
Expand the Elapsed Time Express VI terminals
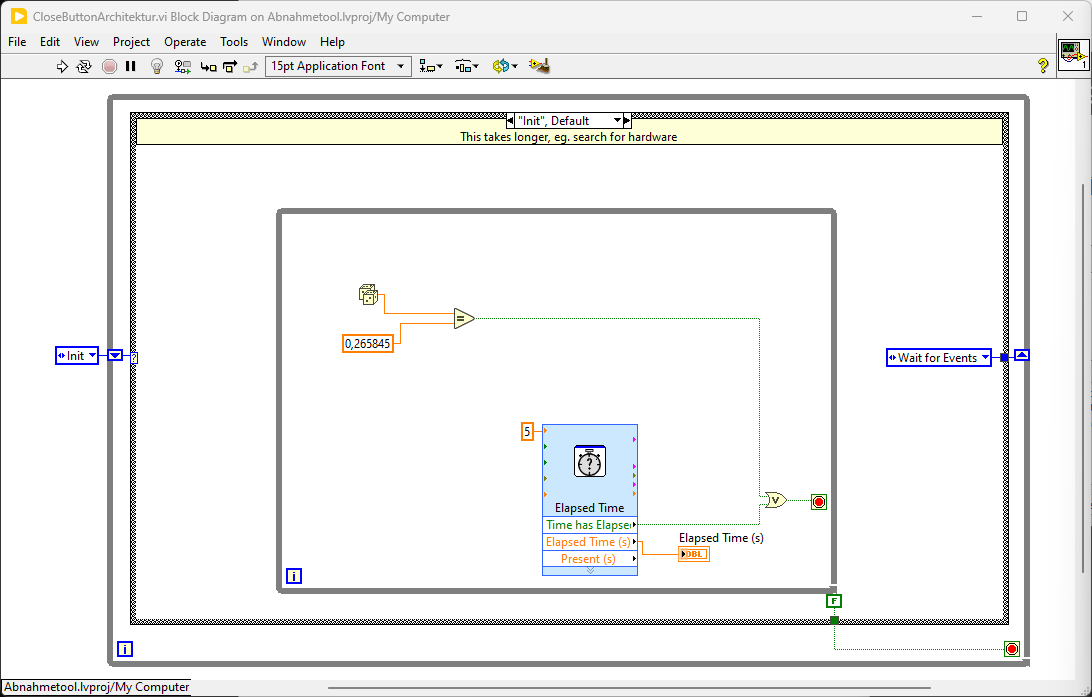(590, 570)
